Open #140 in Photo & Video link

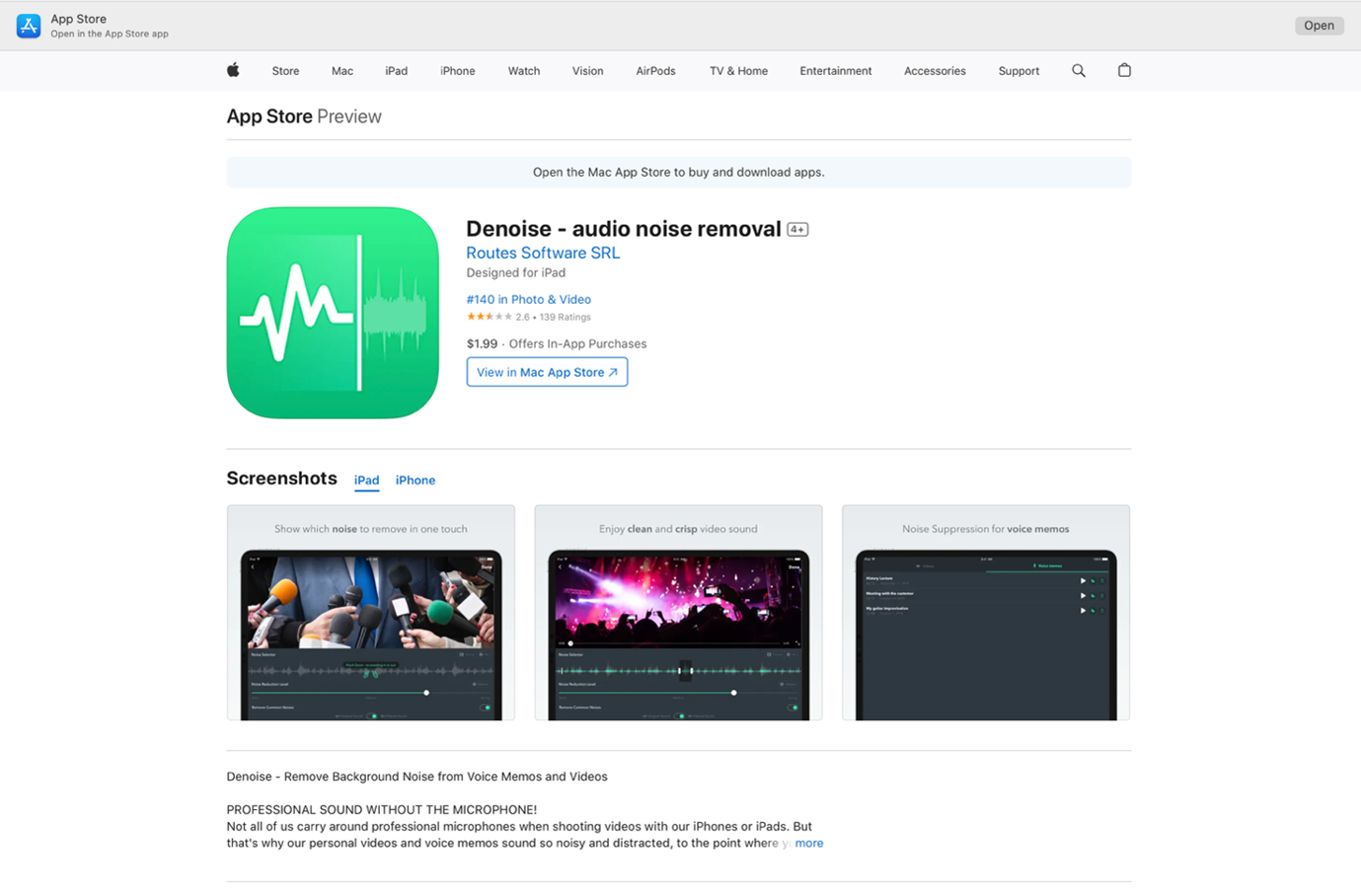coord(529,299)
